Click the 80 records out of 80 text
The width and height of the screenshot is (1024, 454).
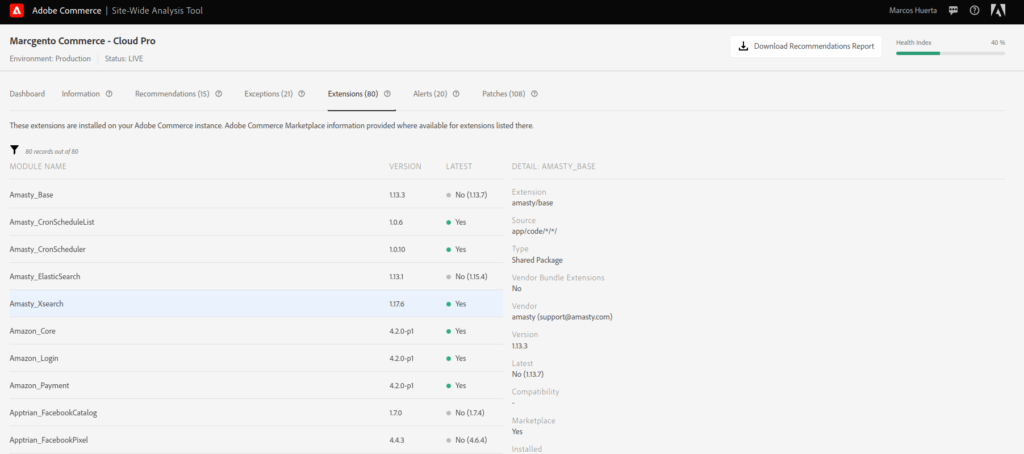click(x=52, y=152)
